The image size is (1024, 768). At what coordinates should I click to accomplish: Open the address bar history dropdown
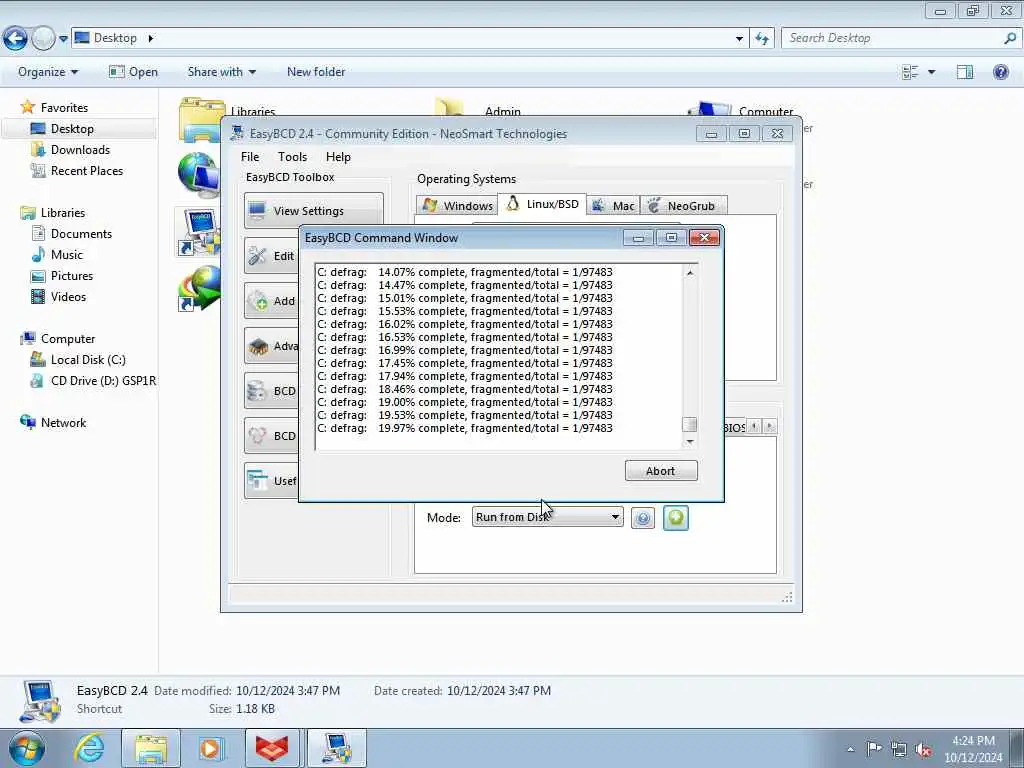[x=739, y=39]
